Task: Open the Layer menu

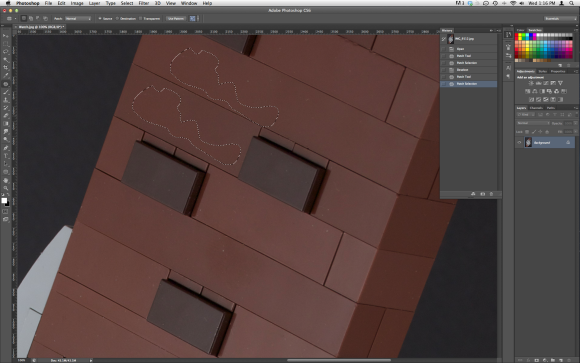Action: [x=94, y=3]
